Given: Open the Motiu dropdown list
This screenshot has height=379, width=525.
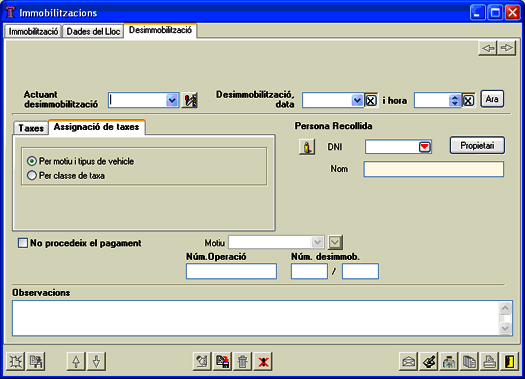Looking at the screenshot, I should [317, 242].
